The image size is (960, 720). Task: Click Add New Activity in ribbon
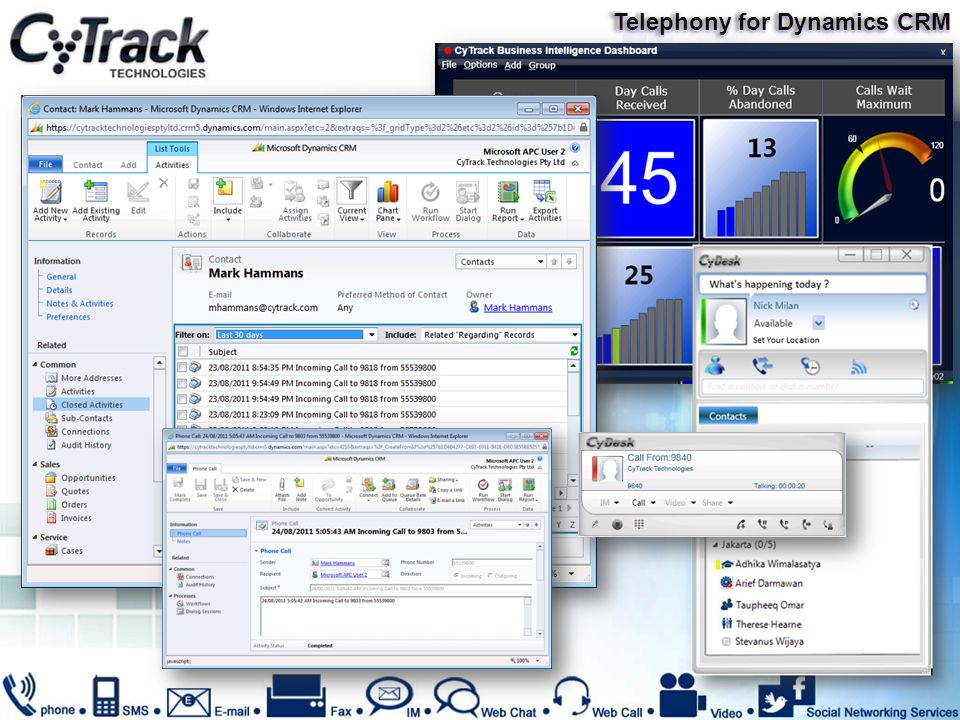click(x=50, y=200)
